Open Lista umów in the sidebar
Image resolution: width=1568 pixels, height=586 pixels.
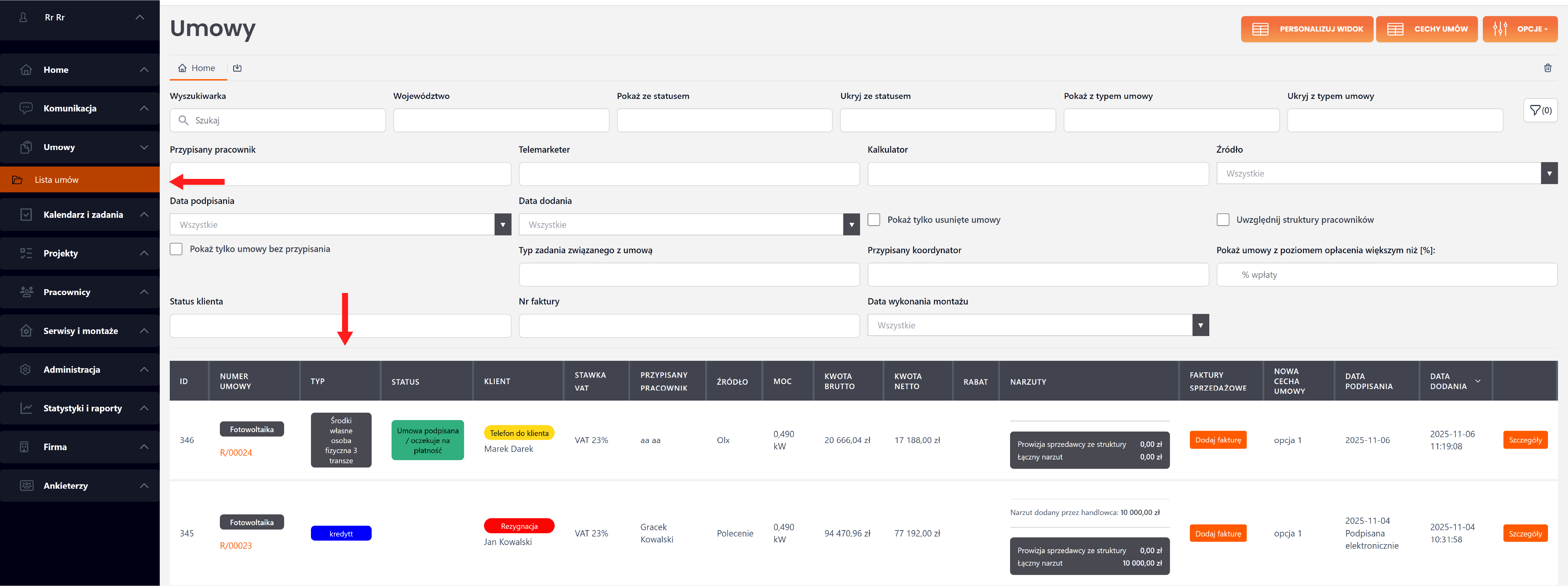pyautogui.click(x=57, y=180)
